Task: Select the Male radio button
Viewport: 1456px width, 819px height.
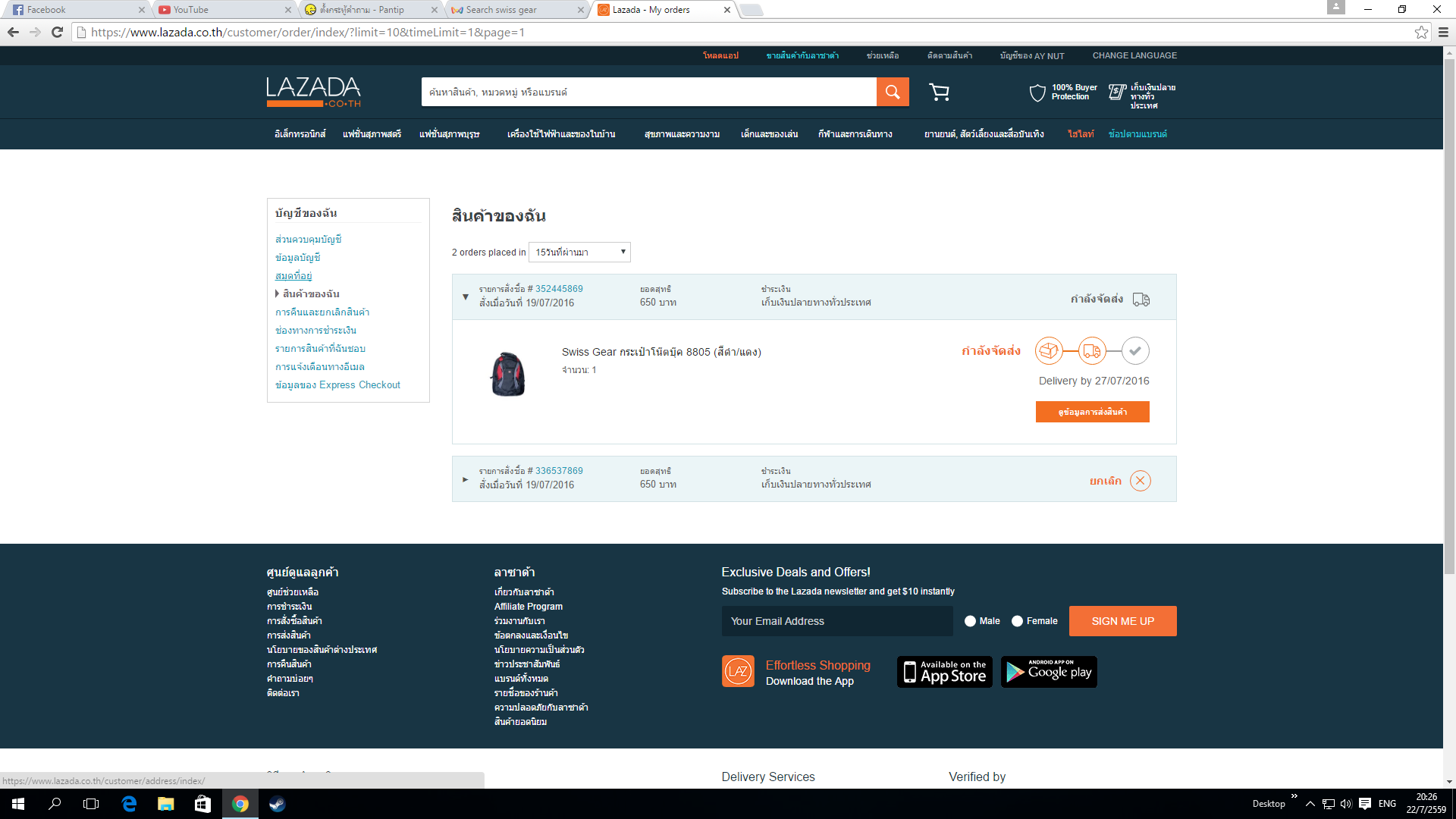Action: tap(970, 621)
